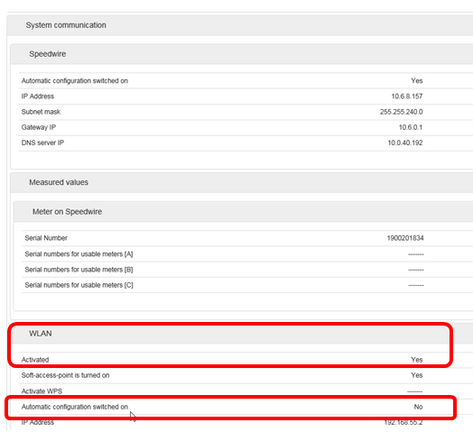Expand the Measured values section header
473x432 pixels.
(x=241, y=182)
